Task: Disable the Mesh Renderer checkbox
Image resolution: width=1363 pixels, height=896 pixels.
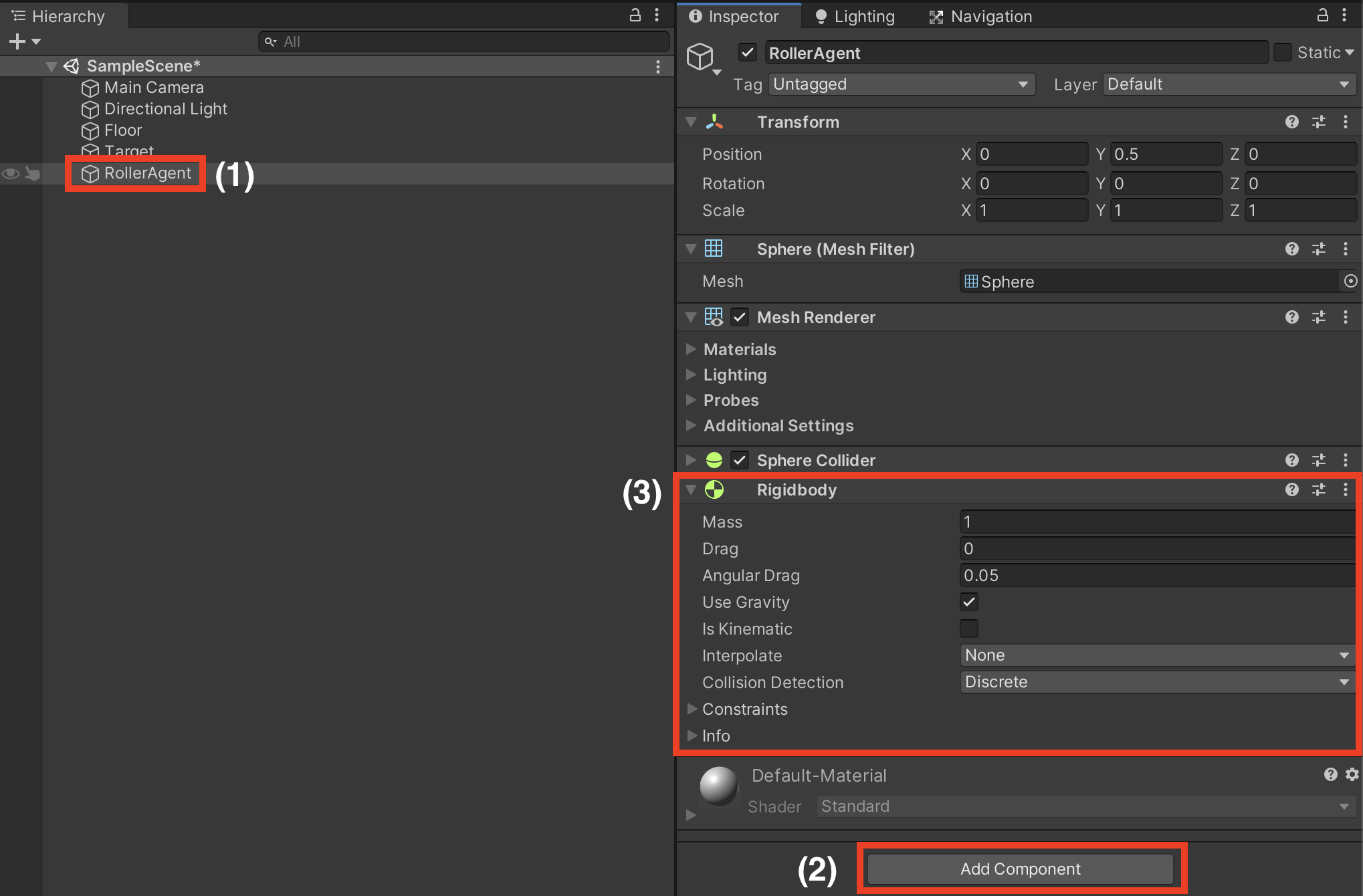Action: coord(740,317)
